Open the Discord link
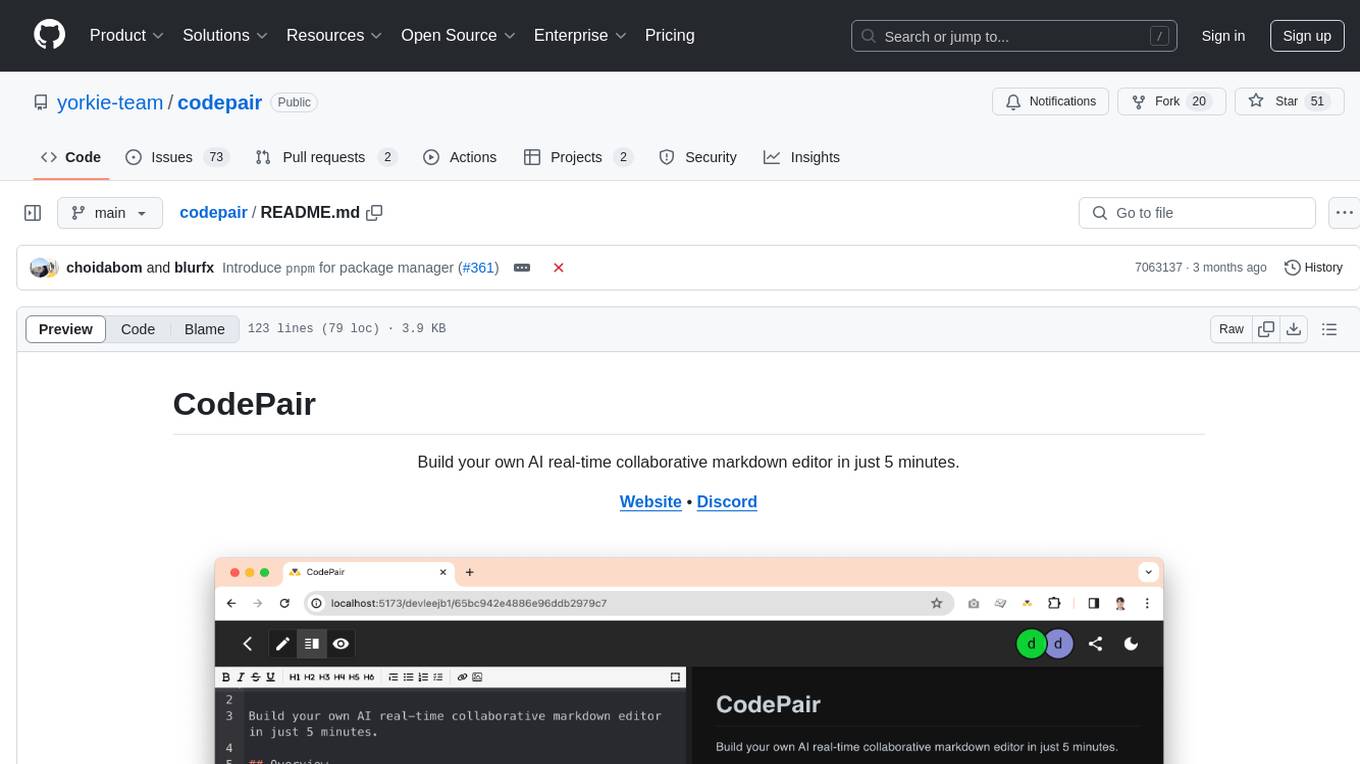 click(x=727, y=502)
